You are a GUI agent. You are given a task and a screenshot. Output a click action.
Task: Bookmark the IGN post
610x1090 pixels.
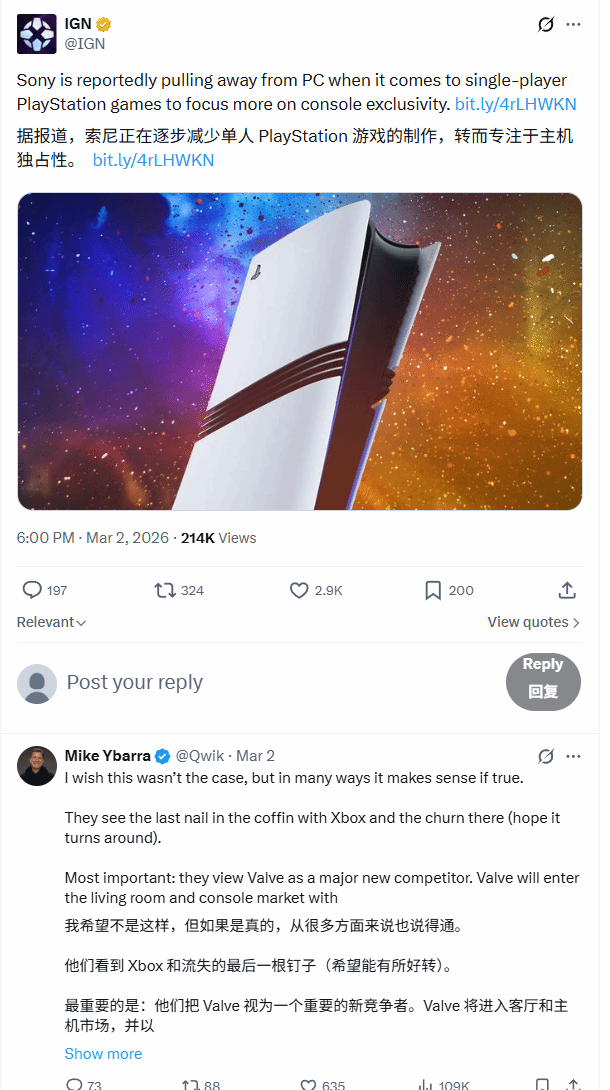tap(433, 591)
